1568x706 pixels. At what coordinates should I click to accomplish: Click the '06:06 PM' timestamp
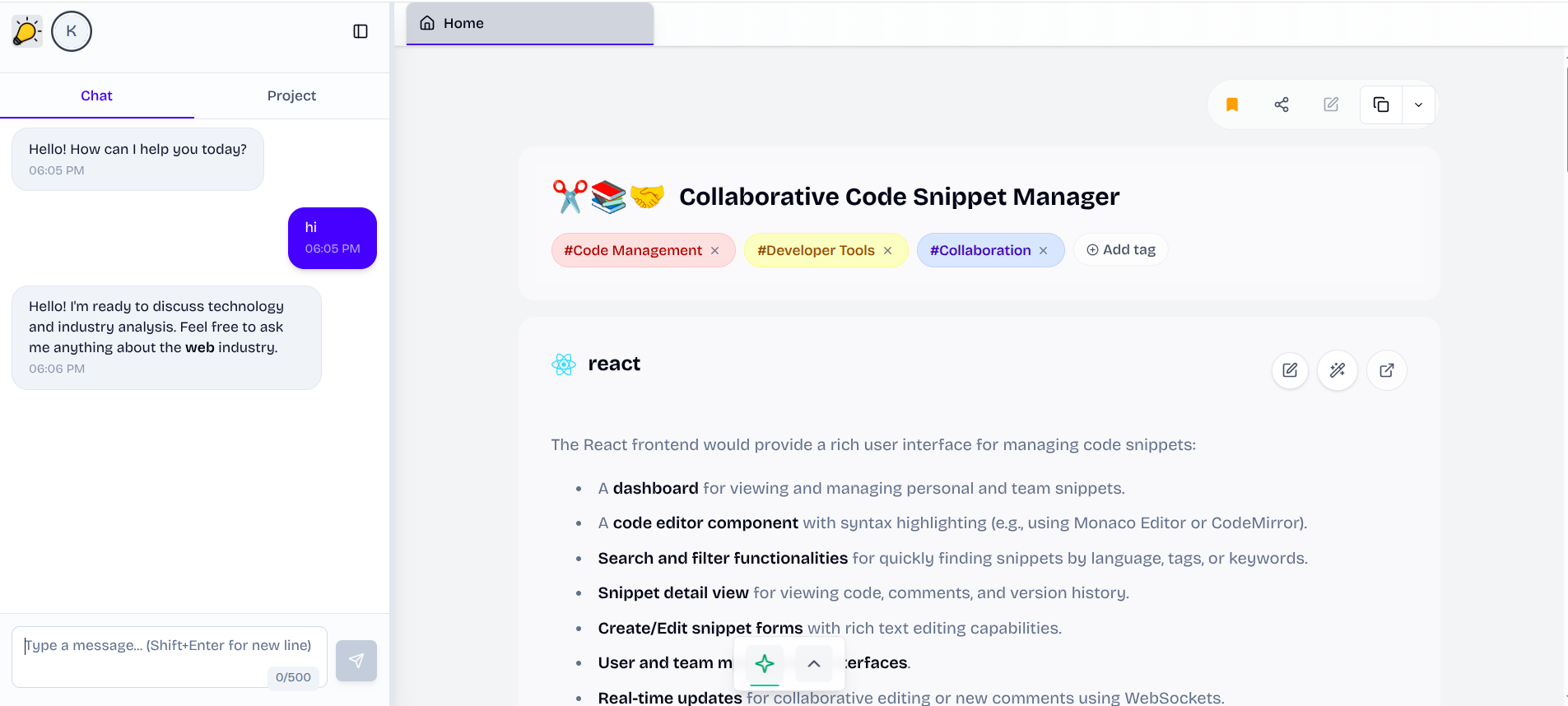coord(57,369)
